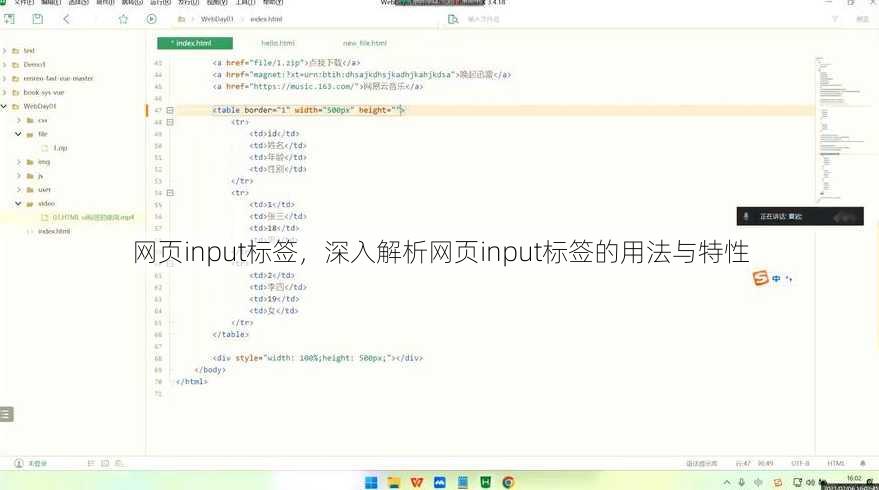Click the table border code on line 47
This screenshot has width=879, height=490.
pyautogui.click(x=308, y=110)
